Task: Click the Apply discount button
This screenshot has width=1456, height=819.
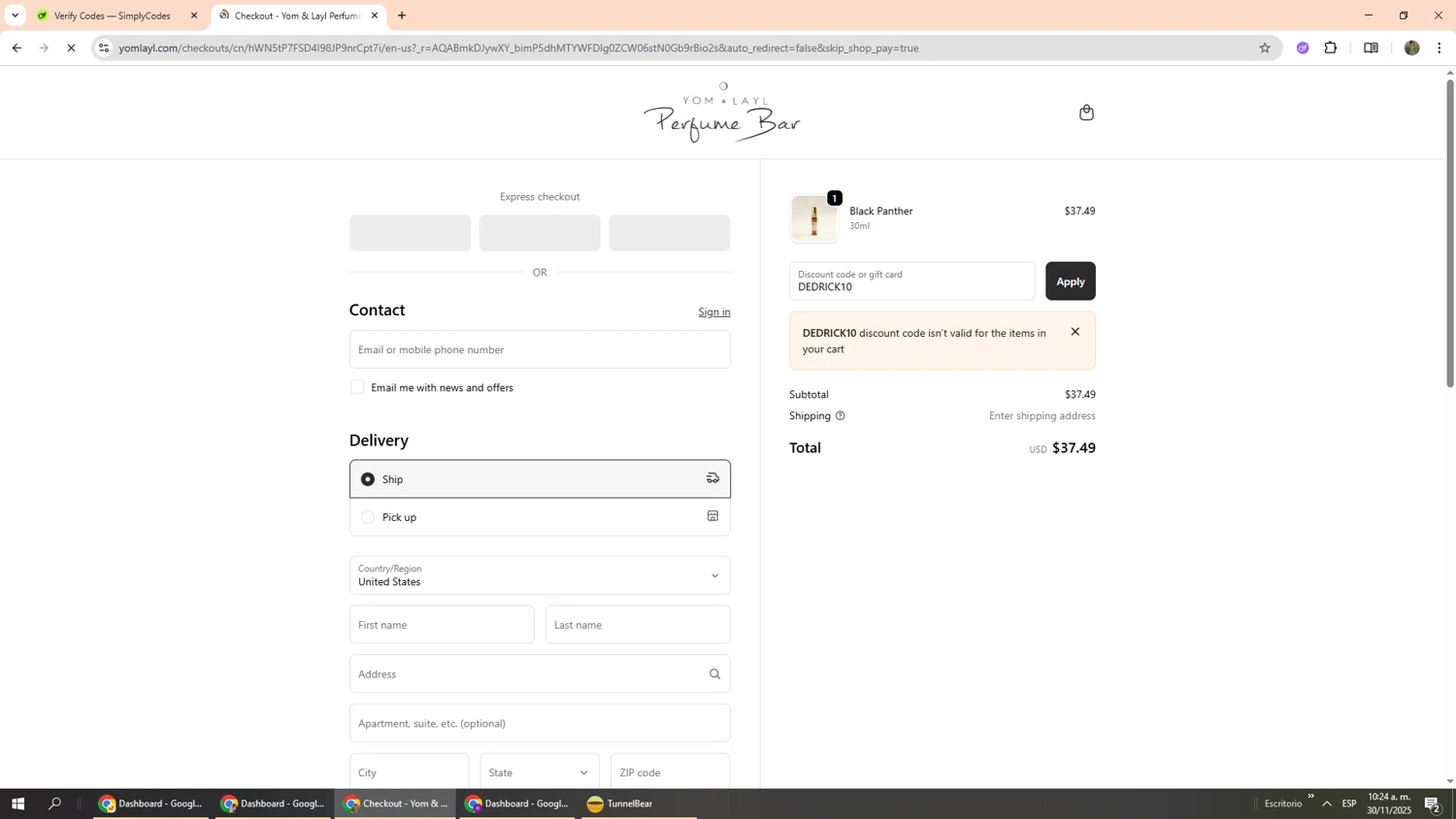Action: point(1071,281)
